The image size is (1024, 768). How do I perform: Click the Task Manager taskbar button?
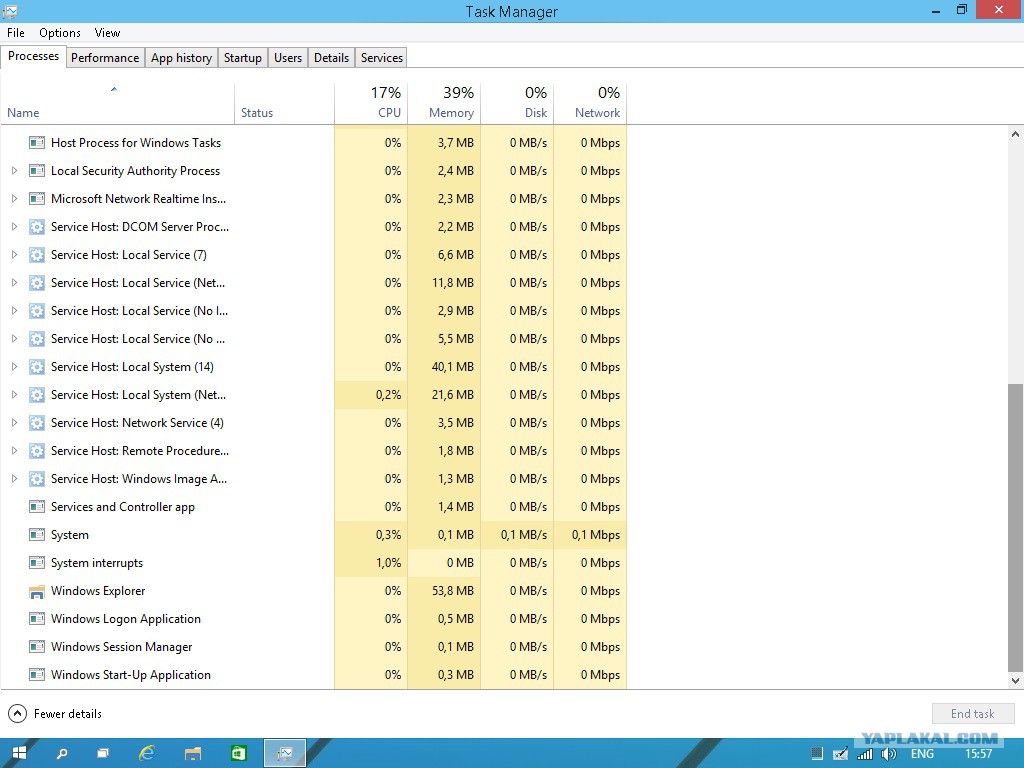coord(285,754)
